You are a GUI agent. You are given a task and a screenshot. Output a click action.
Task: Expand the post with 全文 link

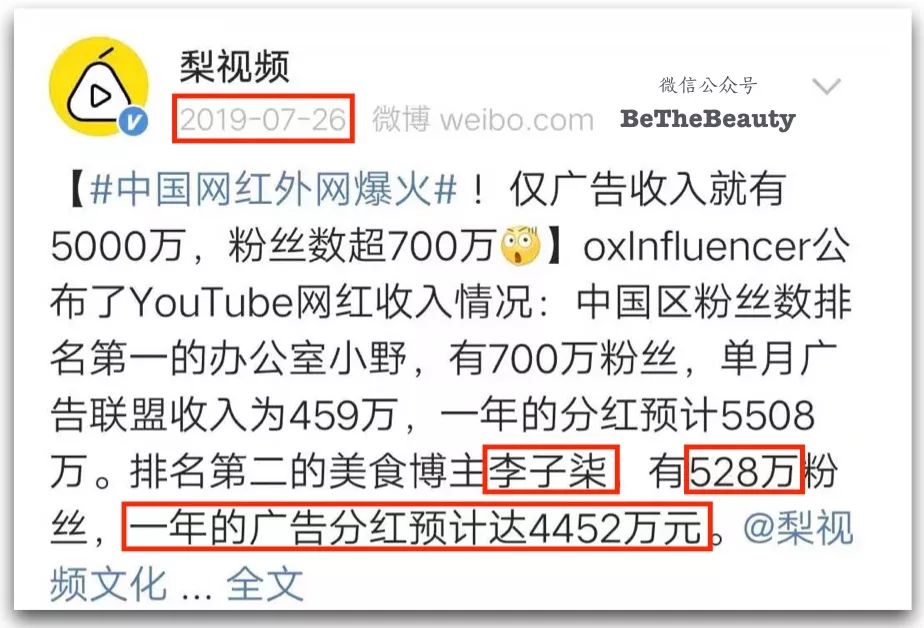click(x=265, y=584)
